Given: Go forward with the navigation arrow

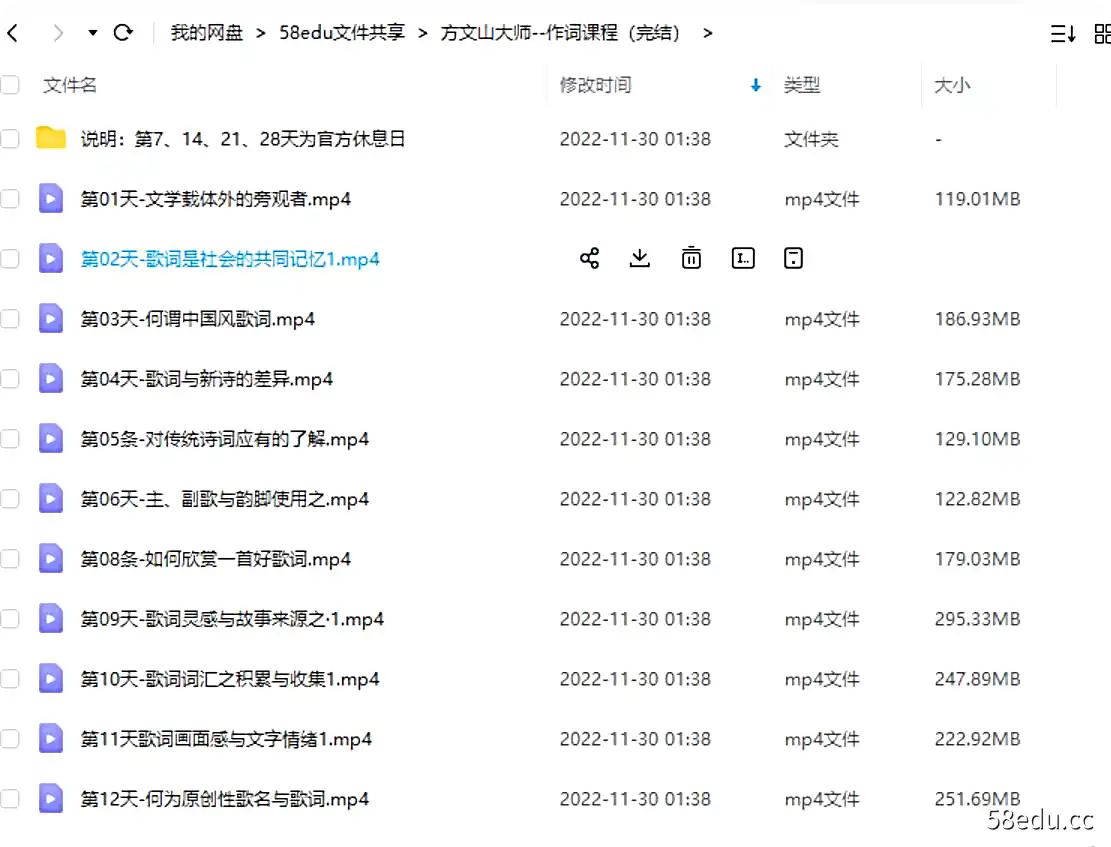Looking at the screenshot, I should tap(58, 33).
